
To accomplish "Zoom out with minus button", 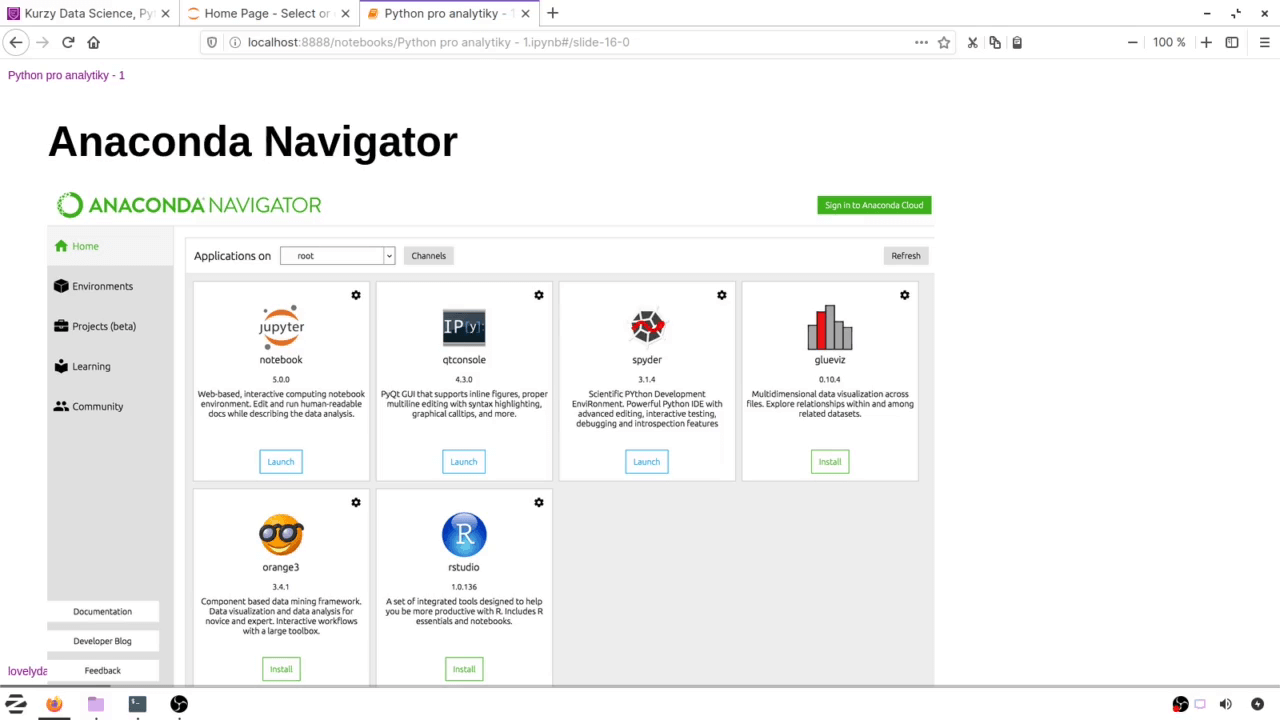I will coord(1133,42).
